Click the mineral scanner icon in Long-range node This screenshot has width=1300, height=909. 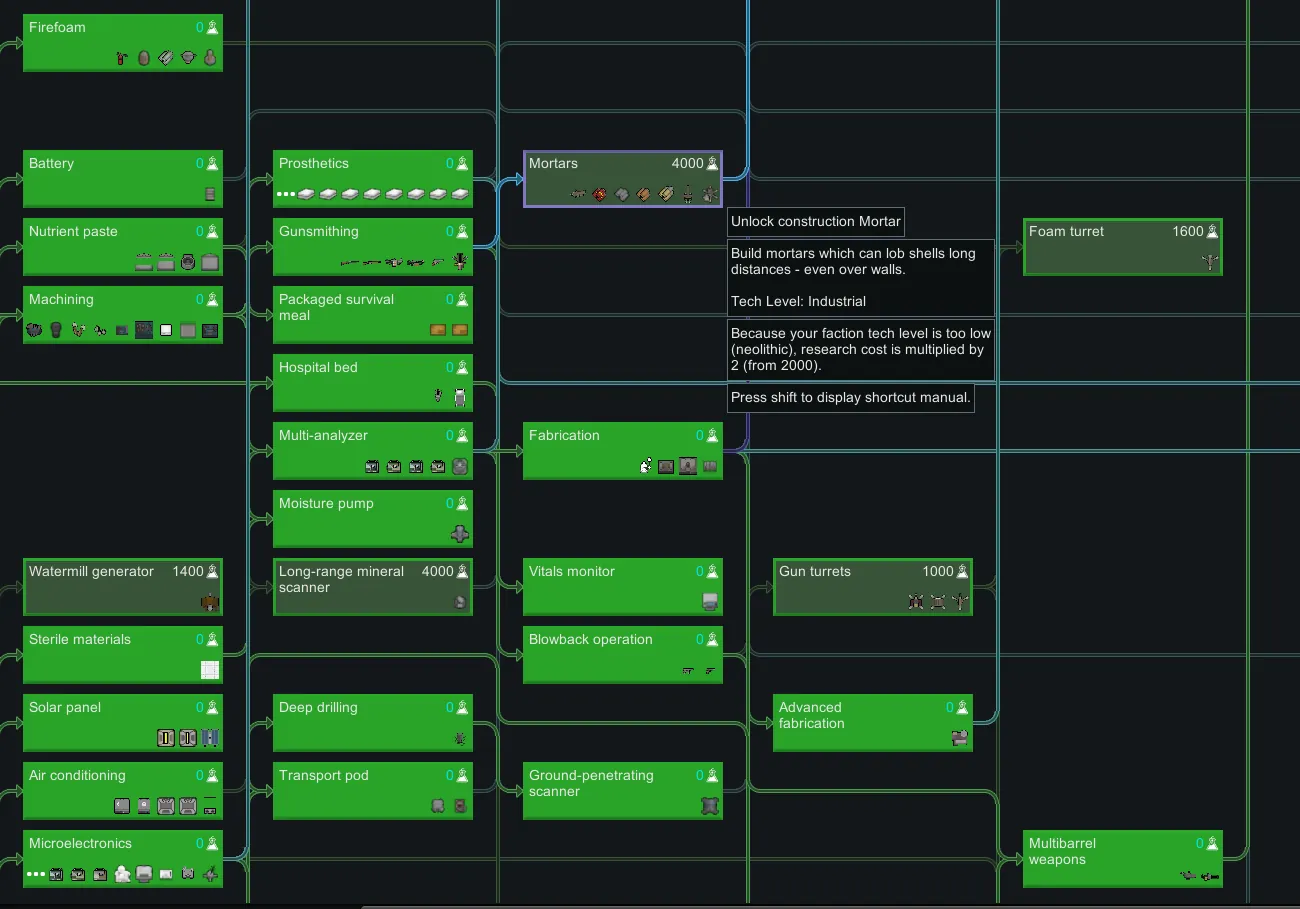(460, 602)
